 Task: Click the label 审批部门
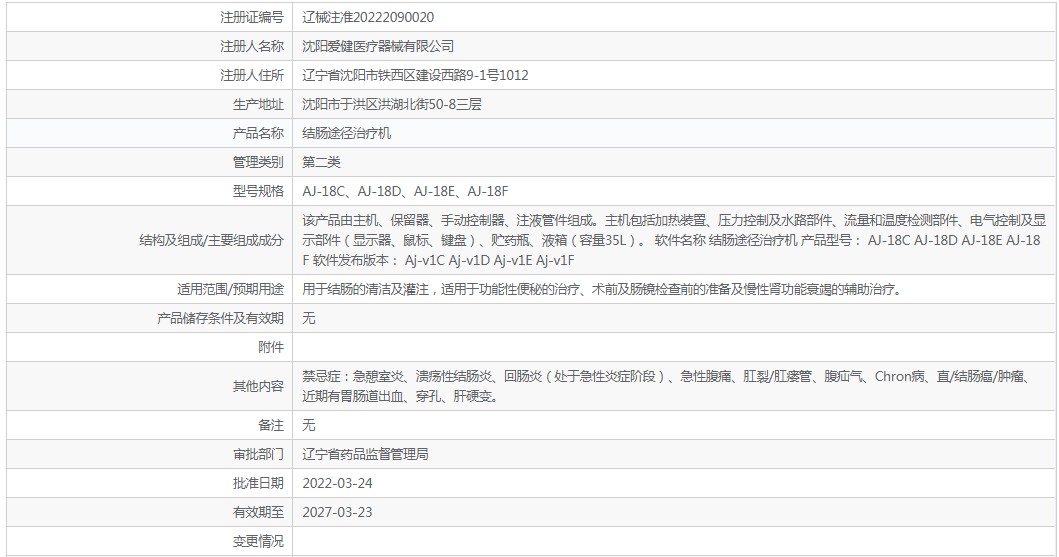coord(258,454)
